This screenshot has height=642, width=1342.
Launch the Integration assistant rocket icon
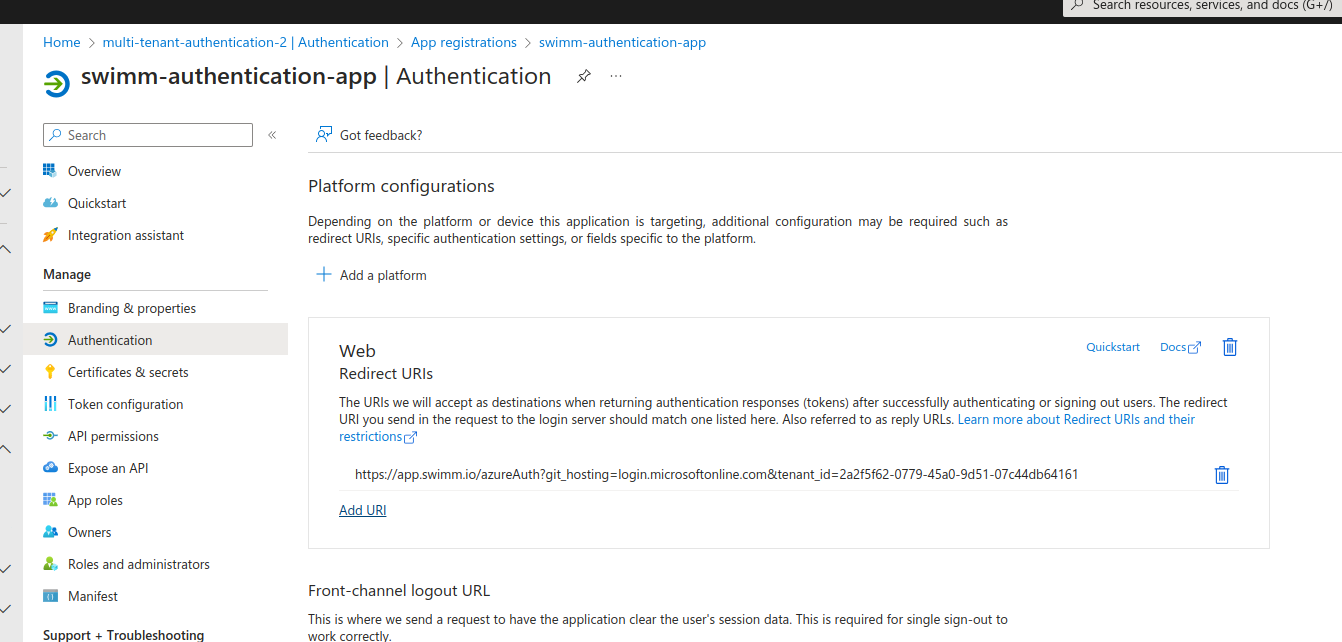(50, 235)
